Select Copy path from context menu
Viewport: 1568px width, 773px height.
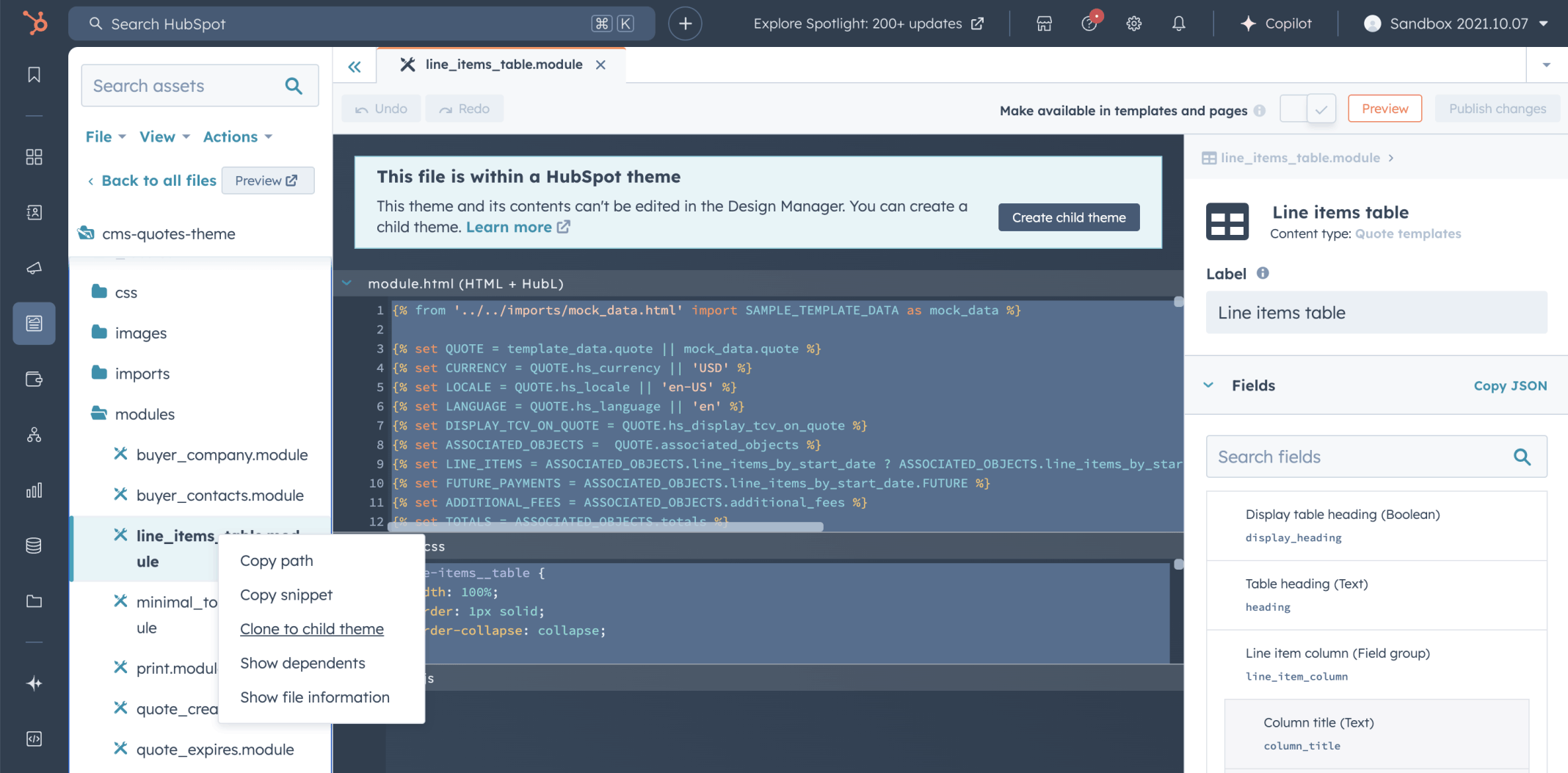click(x=277, y=561)
